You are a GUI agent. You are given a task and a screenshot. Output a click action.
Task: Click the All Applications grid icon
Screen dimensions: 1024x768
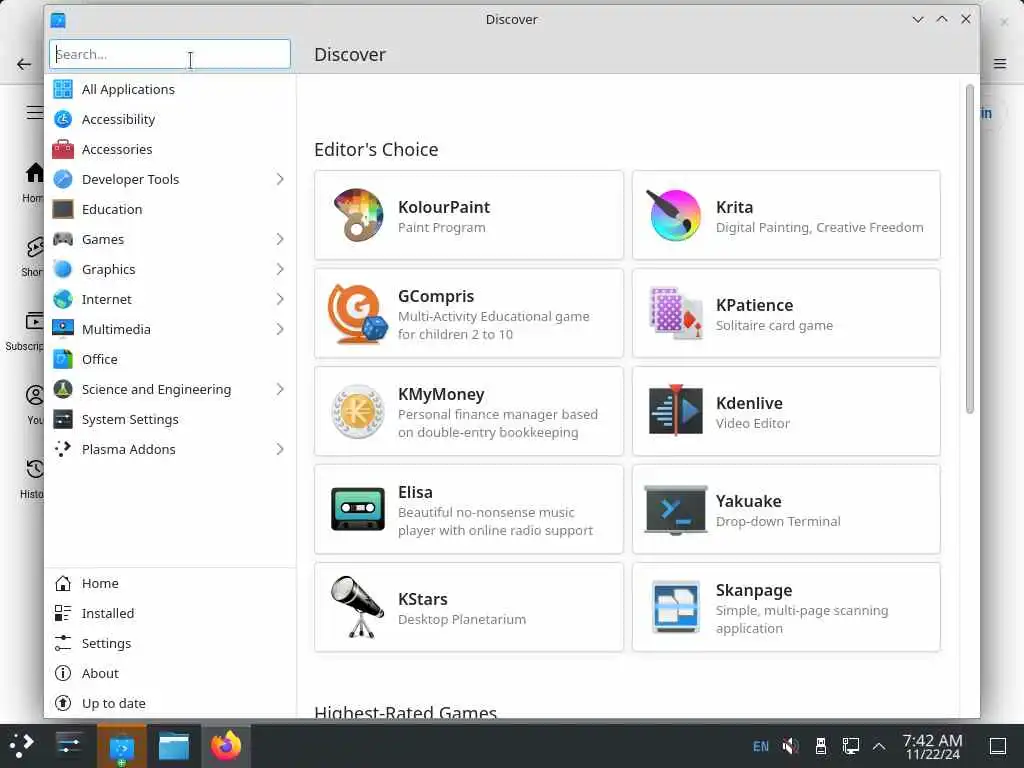pyautogui.click(x=63, y=89)
